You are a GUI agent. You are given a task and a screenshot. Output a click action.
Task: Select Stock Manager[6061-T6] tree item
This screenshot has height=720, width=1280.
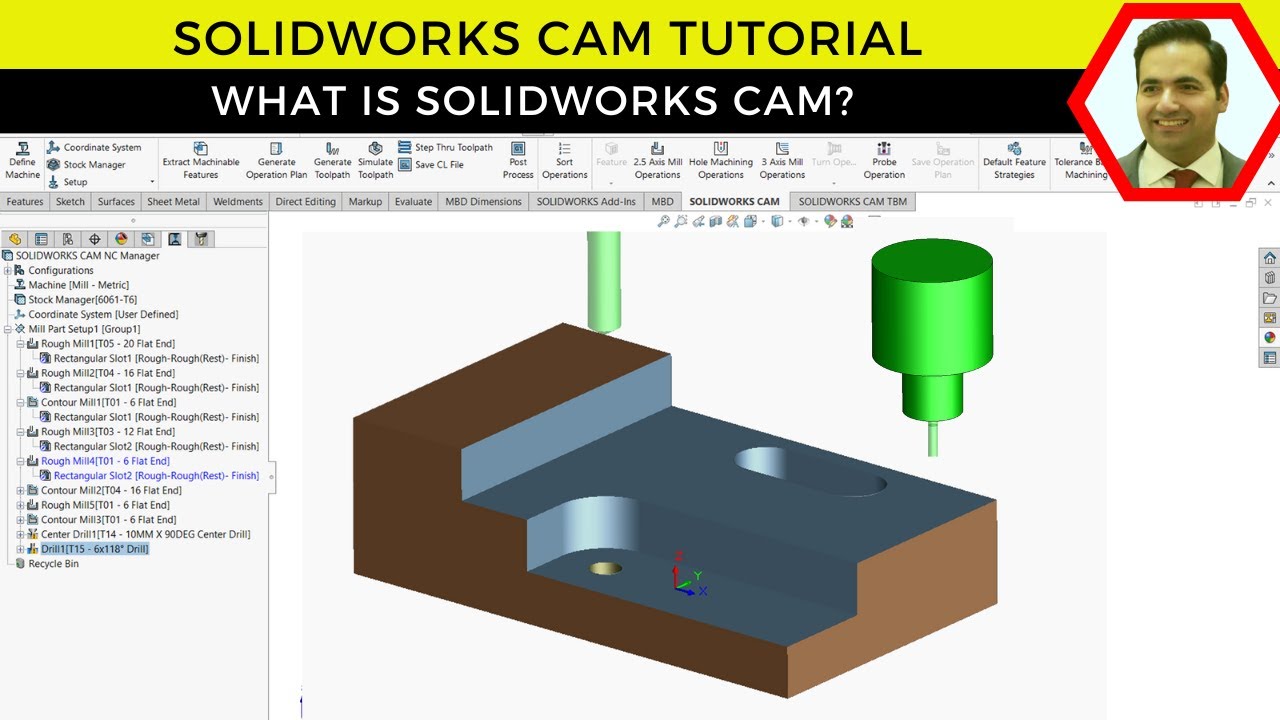(75, 300)
